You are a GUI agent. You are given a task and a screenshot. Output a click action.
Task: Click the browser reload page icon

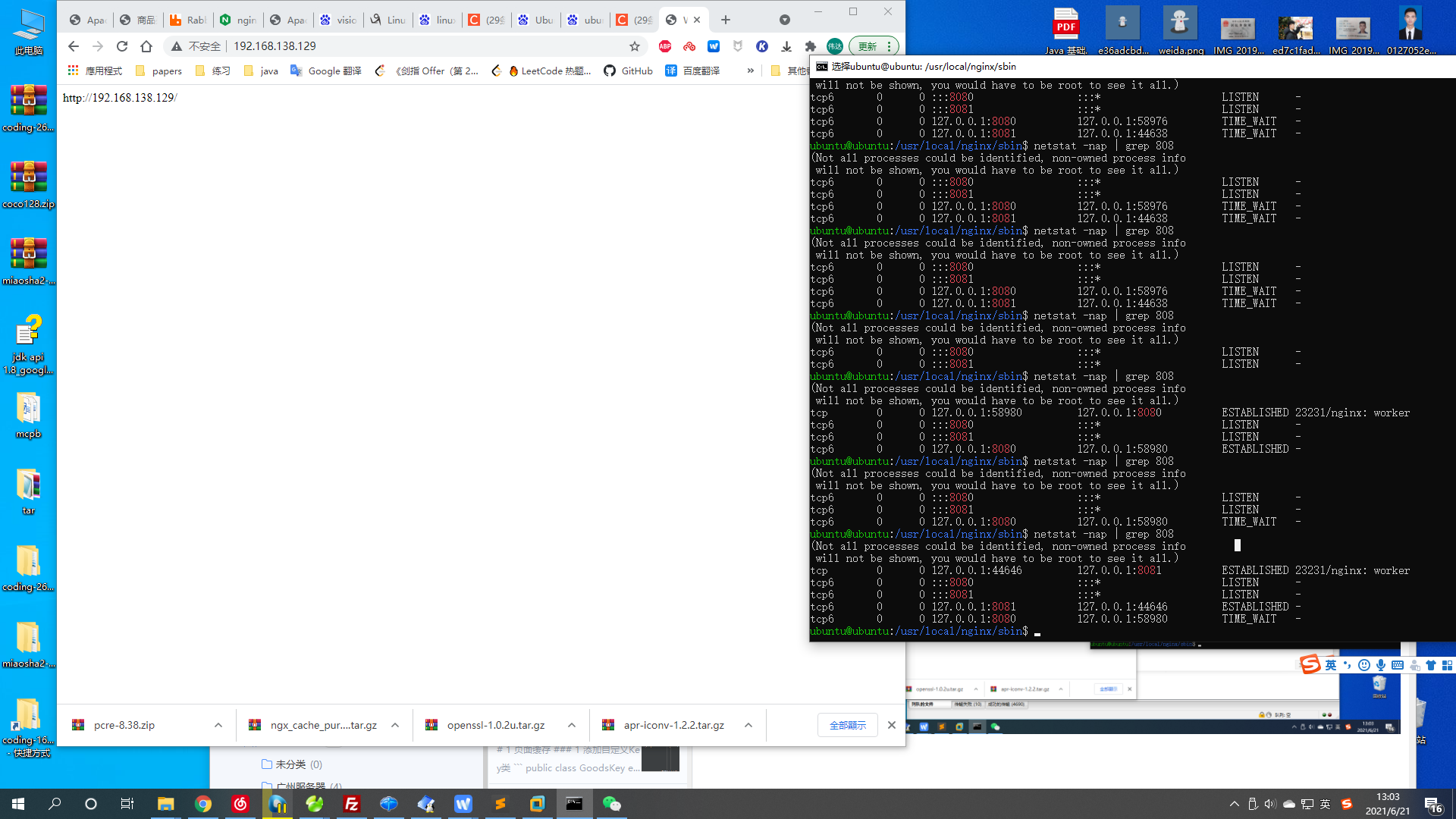pyautogui.click(x=122, y=46)
